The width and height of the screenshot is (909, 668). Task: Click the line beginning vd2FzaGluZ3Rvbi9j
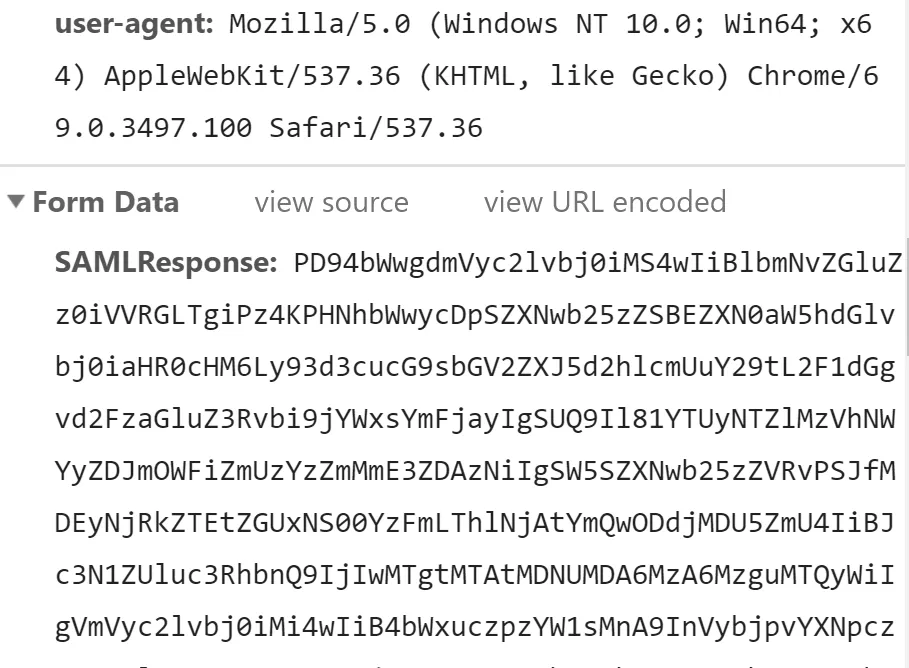pos(475,419)
